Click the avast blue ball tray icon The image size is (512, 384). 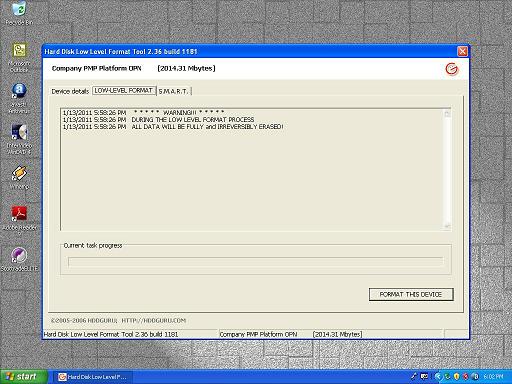click(x=476, y=377)
